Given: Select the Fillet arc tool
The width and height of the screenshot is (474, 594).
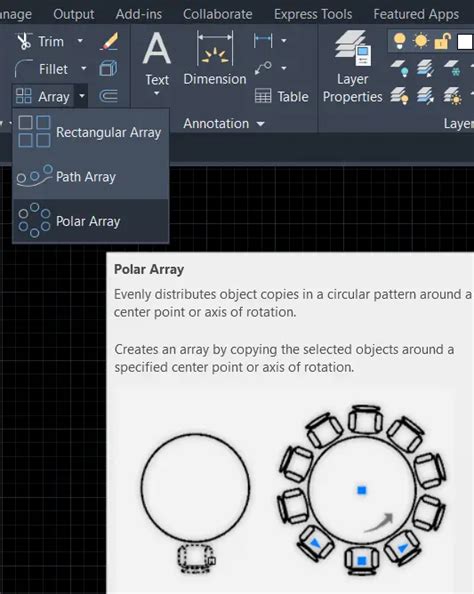Looking at the screenshot, I should click(x=23, y=69).
